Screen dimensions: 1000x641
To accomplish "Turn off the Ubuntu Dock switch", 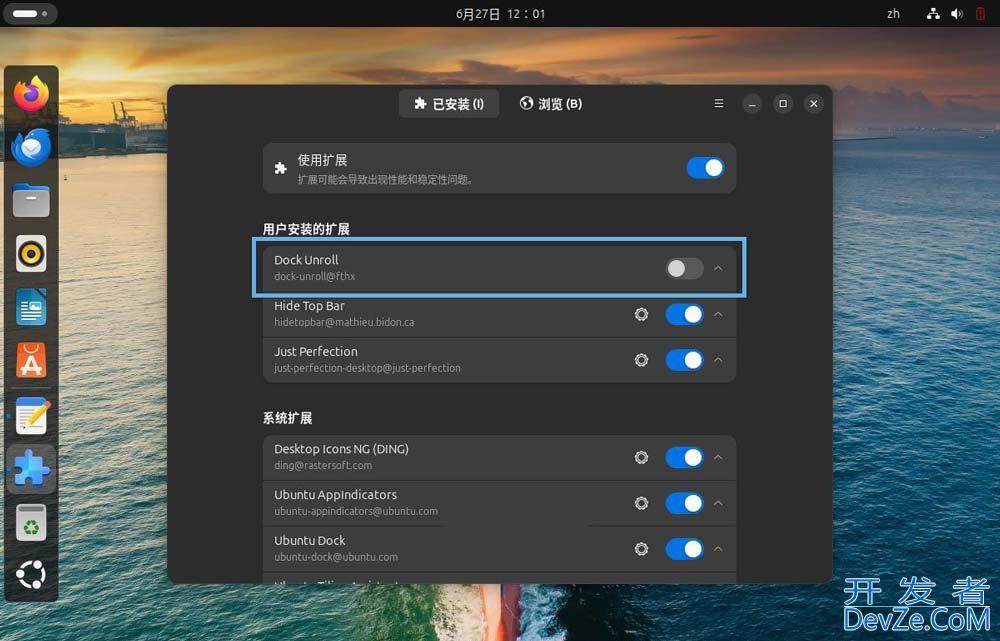I will 684,549.
